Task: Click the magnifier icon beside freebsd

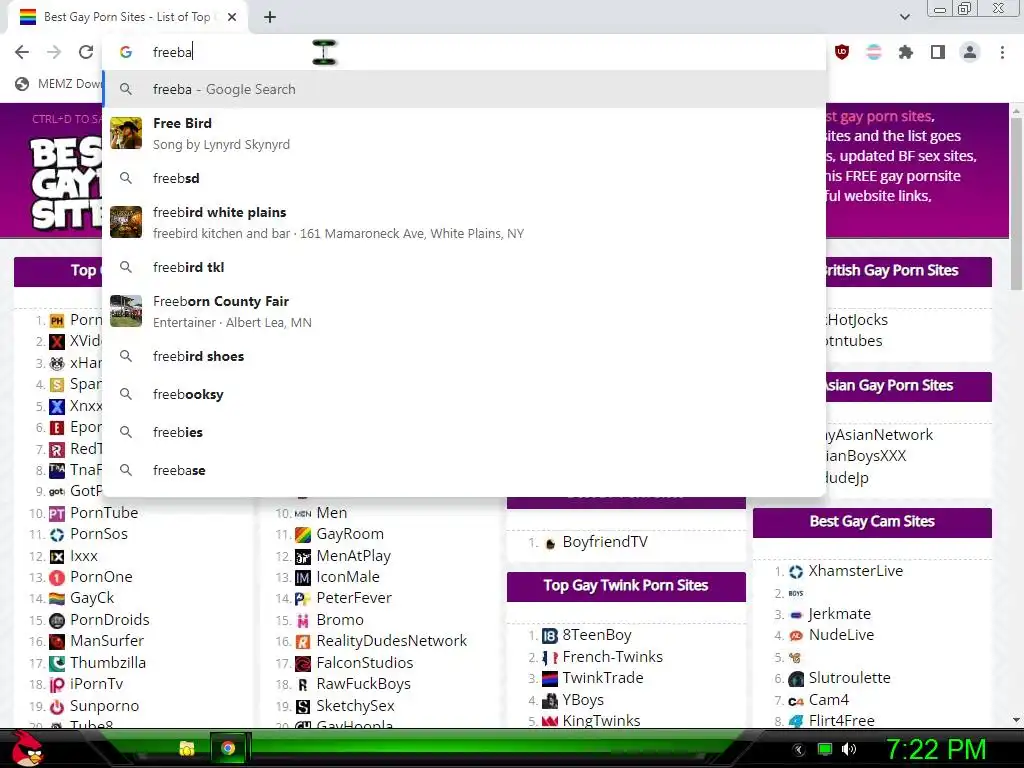Action: 126,178
